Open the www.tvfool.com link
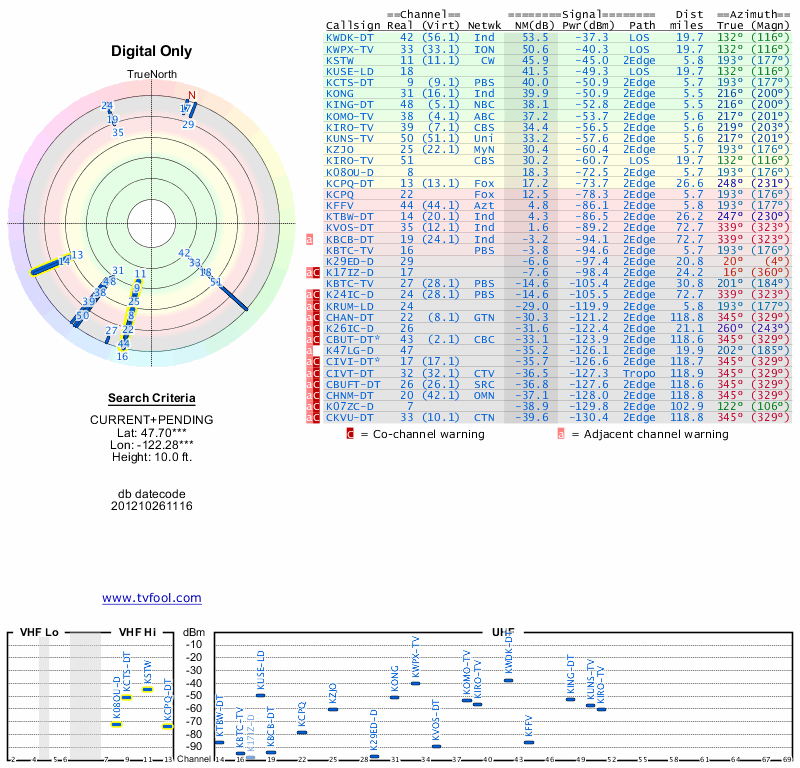 (152, 598)
